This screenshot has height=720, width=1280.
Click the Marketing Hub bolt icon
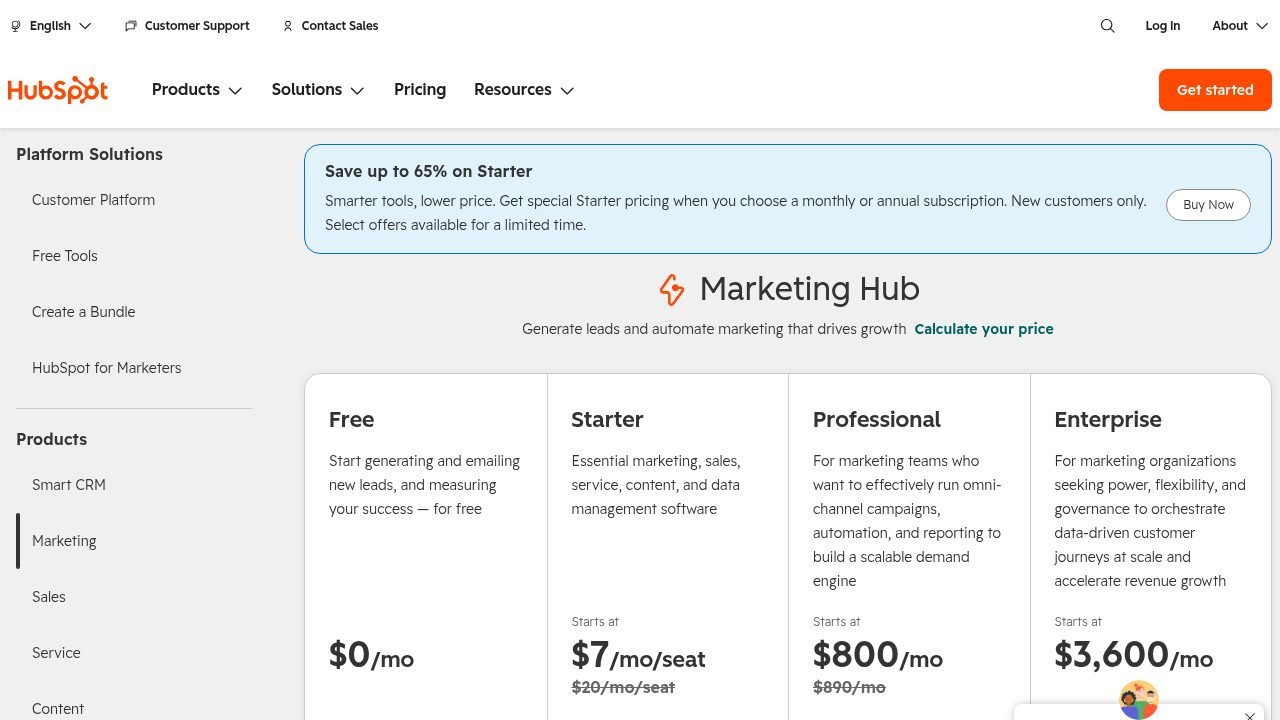[672, 290]
